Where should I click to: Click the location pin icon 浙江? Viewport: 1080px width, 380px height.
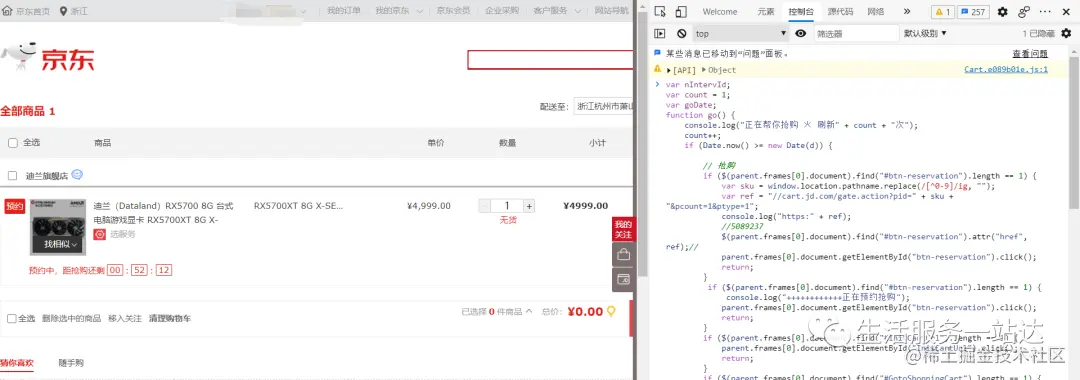[x=64, y=12]
